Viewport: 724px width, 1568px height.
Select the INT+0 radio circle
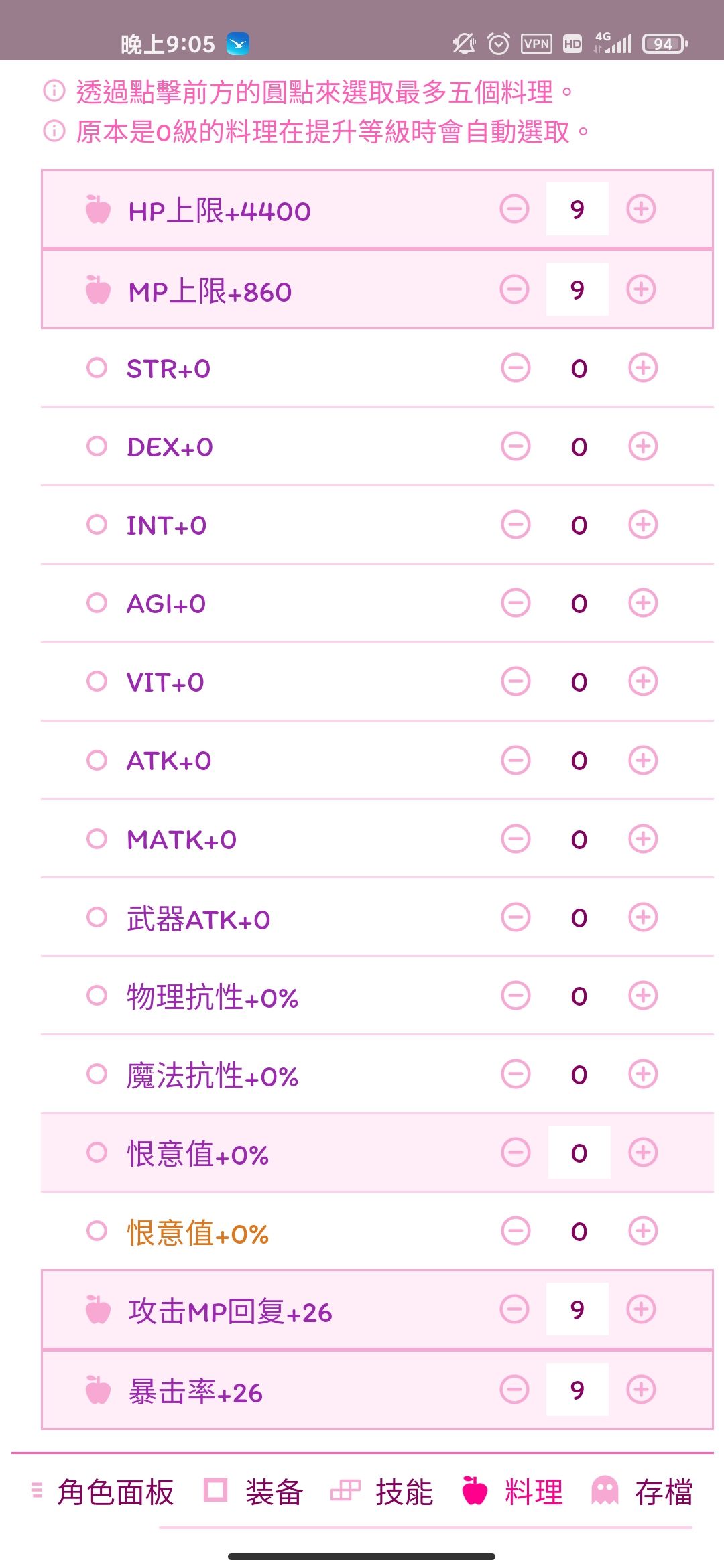click(x=97, y=525)
